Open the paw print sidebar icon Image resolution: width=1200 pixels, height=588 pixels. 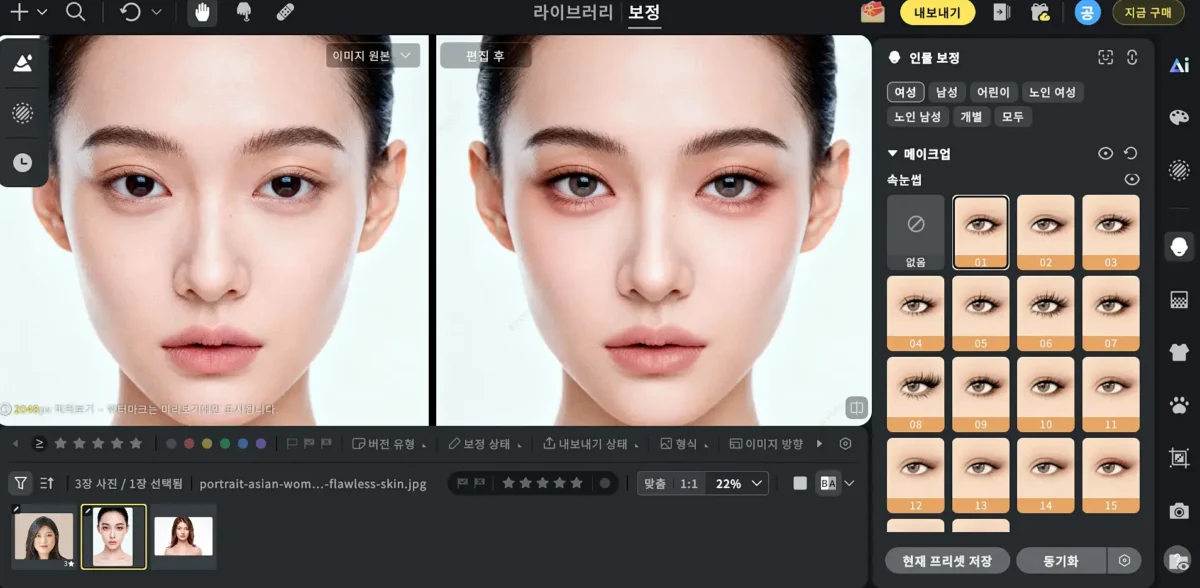(x=1179, y=405)
